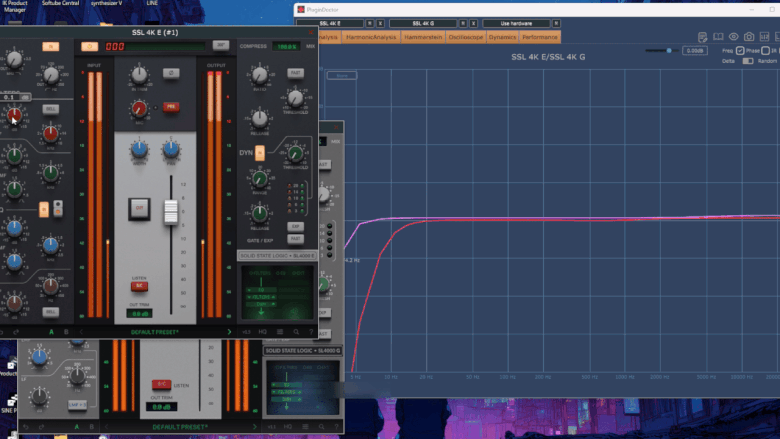Image resolution: width=780 pixels, height=439 pixels.
Task: Click the red S/C Listen button
Action: (x=140, y=286)
